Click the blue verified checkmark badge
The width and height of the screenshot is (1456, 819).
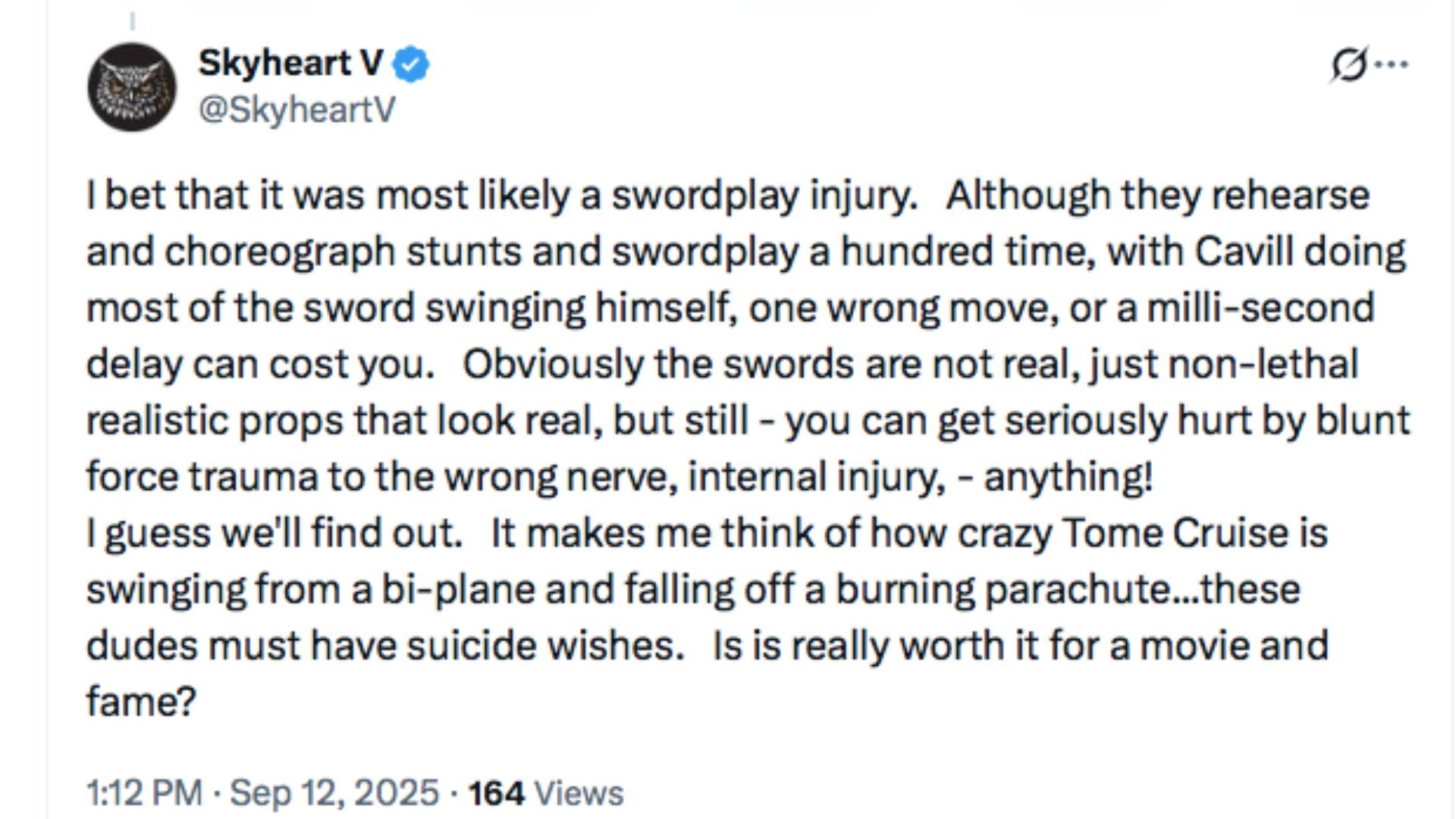click(x=410, y=64)
